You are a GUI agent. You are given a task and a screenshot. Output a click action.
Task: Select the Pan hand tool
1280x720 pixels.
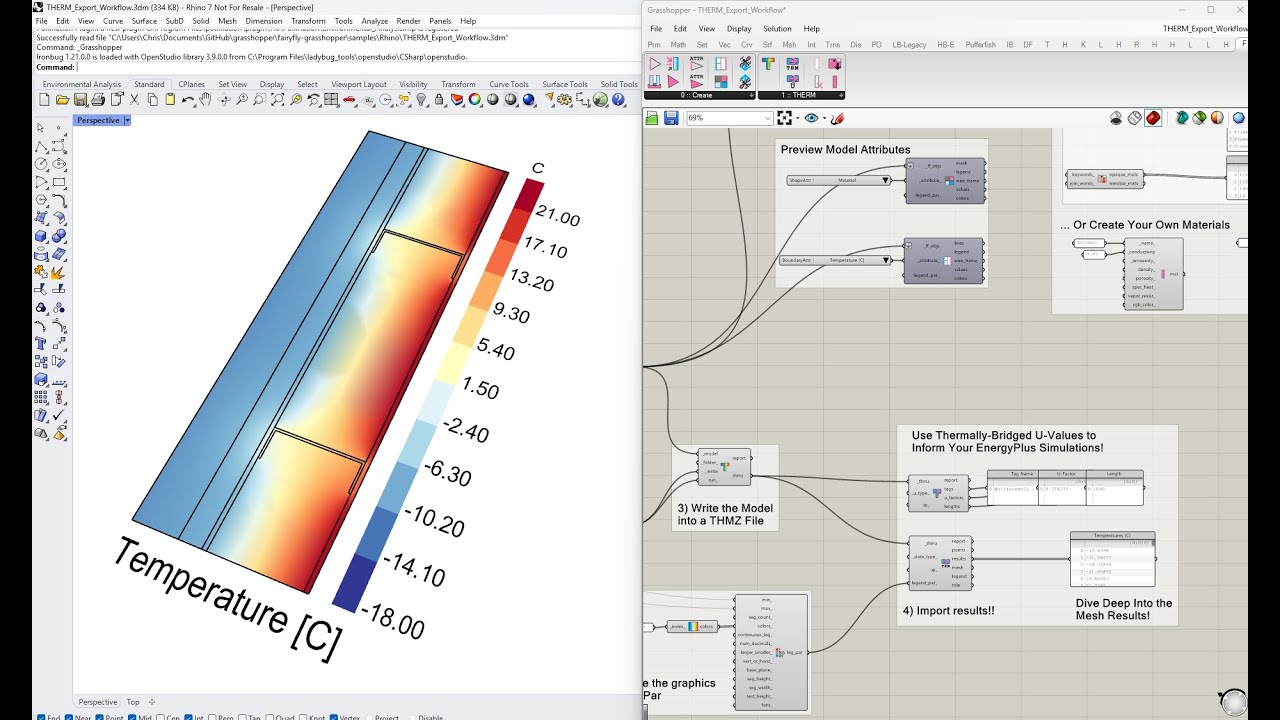coord(205,100)
